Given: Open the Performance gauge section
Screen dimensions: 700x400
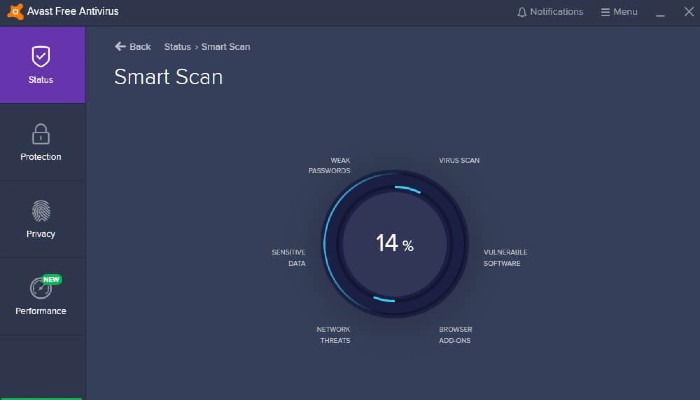Looking at the screenshot, I should (x=42, y=296).
